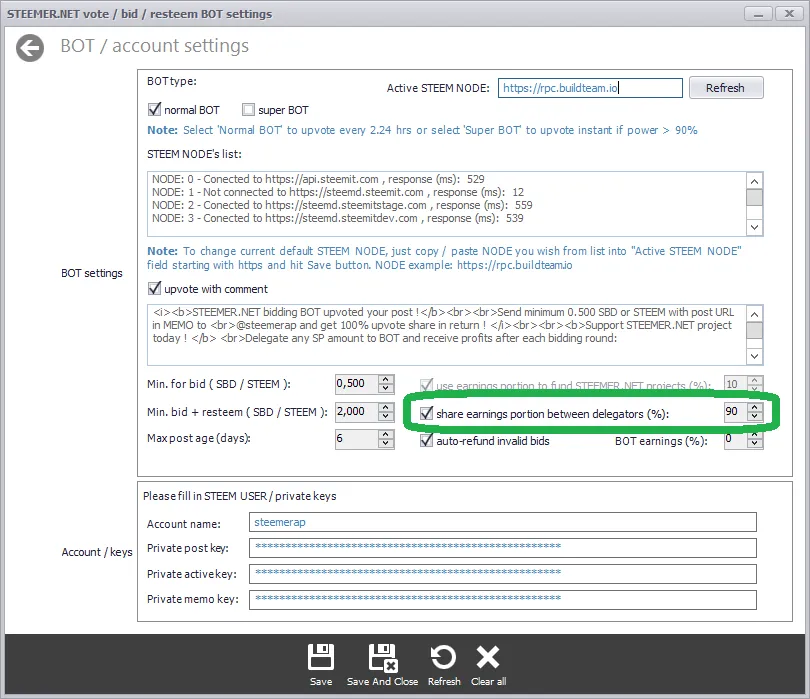This screenshot has height=699, width=810.
Task: Click the comment box scrollbar thumb
Action: pos(754,330)
